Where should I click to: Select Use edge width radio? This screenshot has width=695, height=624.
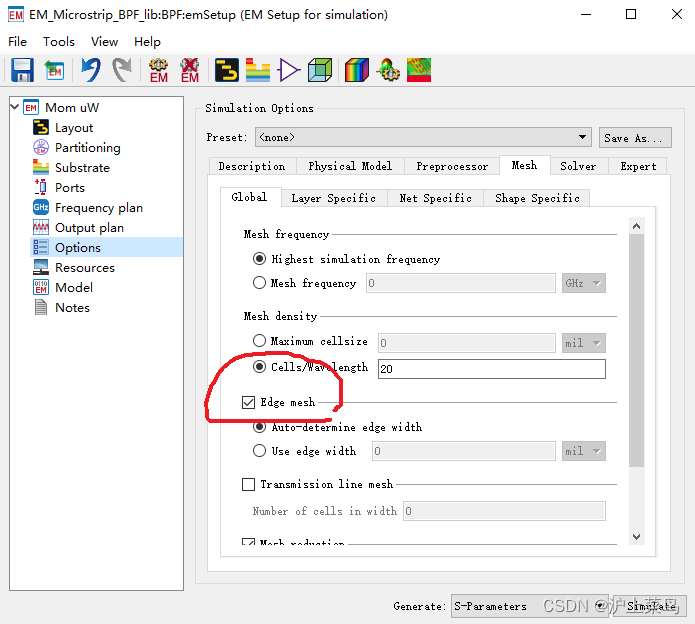259,451
